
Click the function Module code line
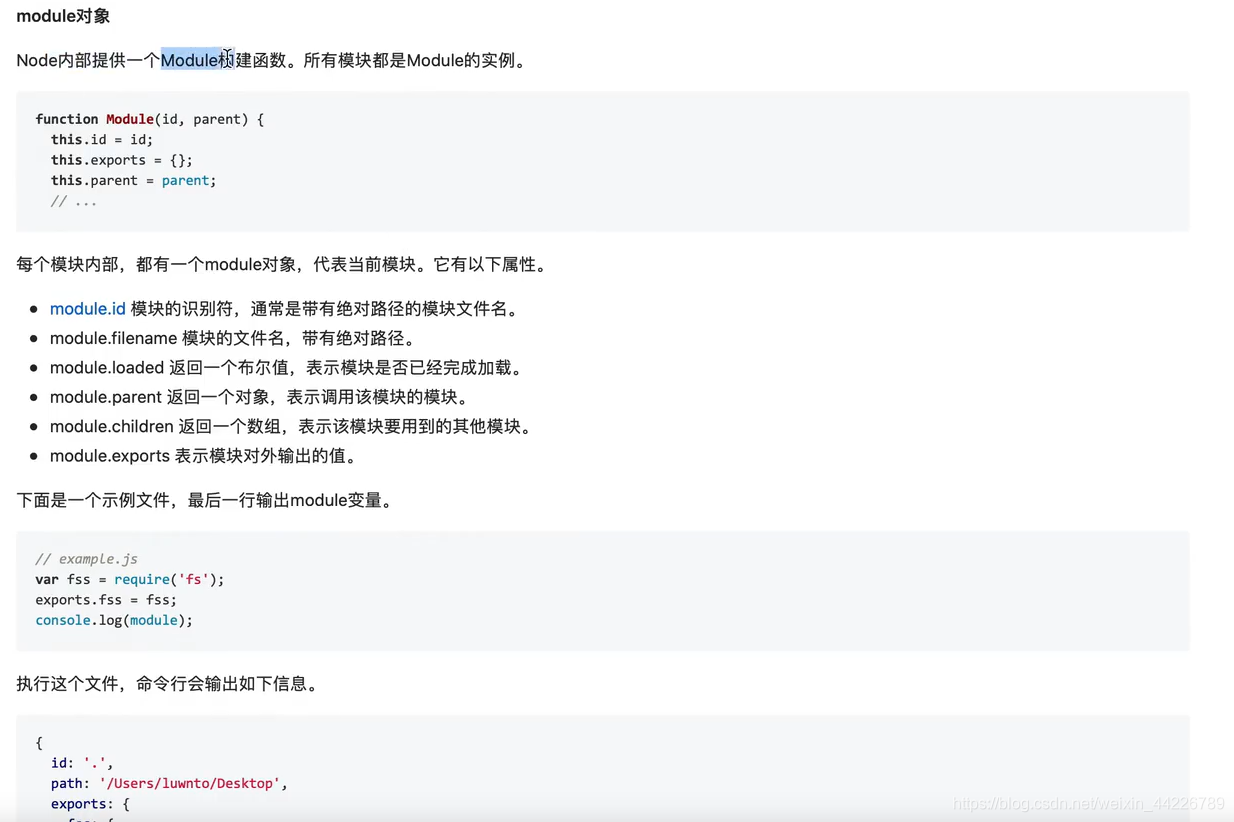coord(150,119)
